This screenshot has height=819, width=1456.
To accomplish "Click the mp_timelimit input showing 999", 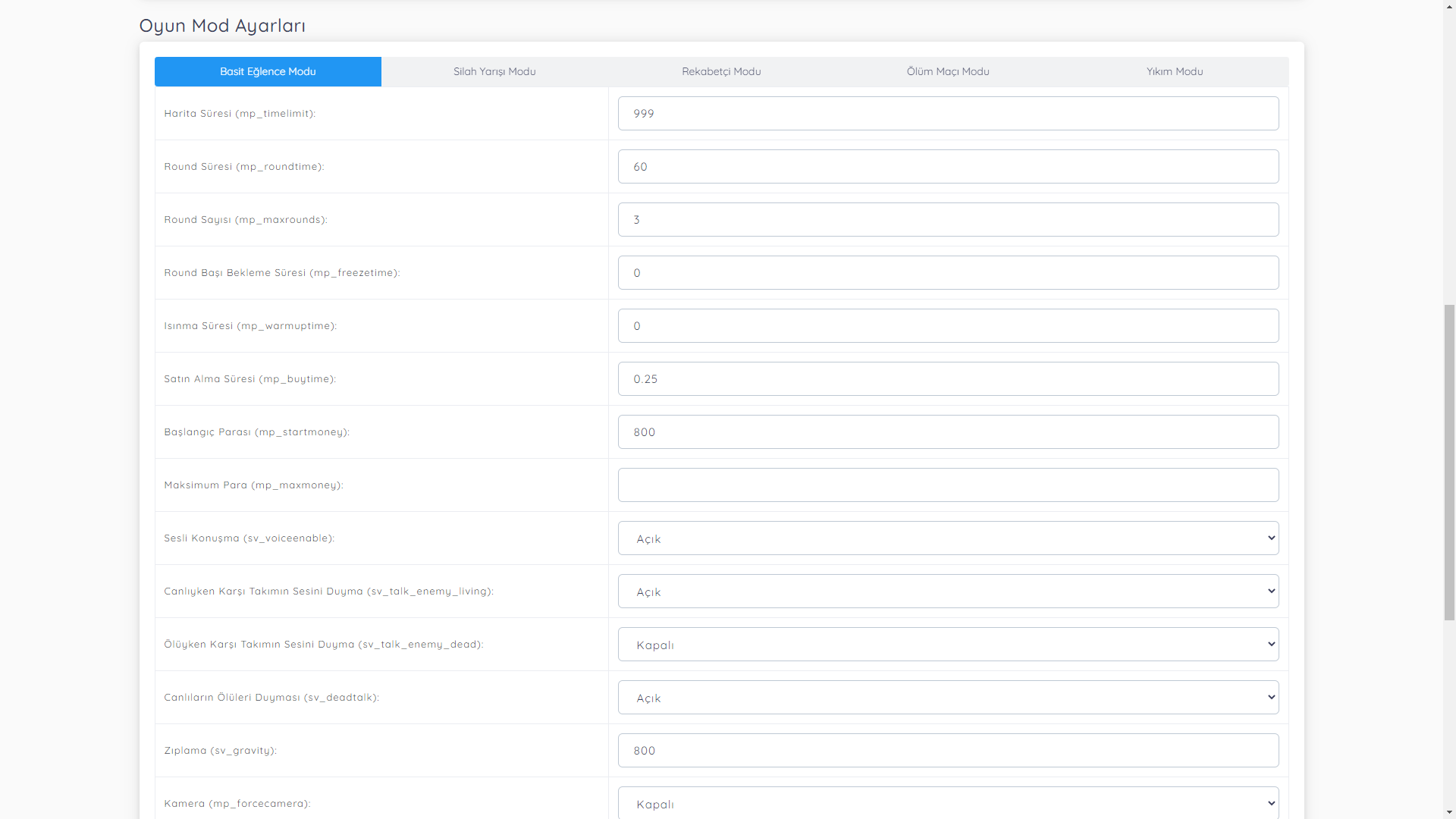I will [x=948, y=113].
